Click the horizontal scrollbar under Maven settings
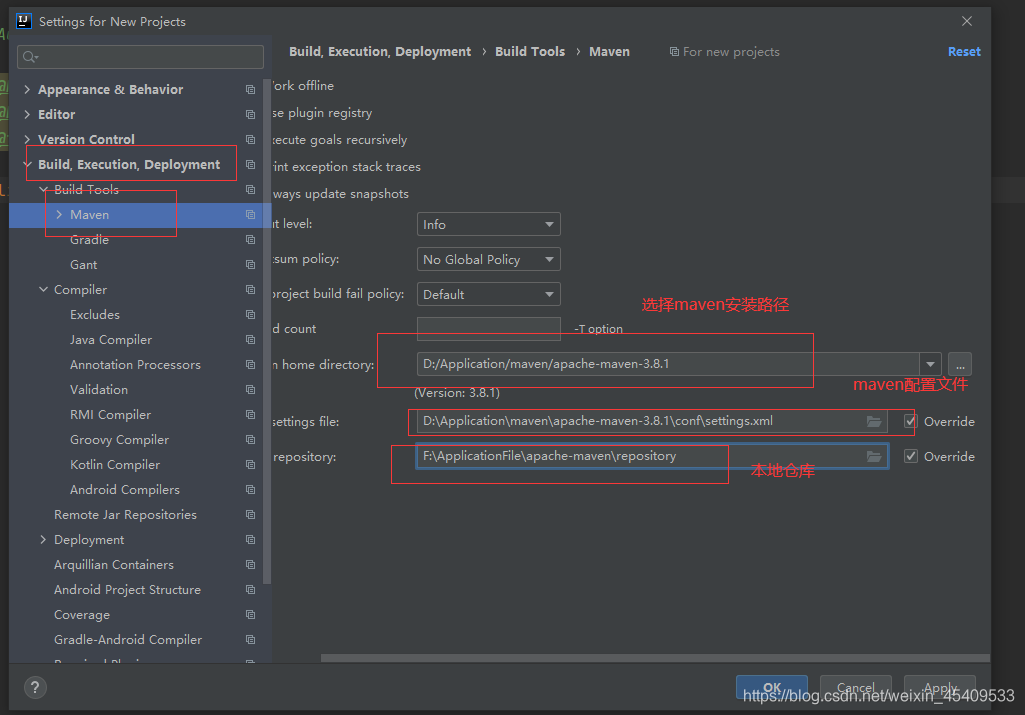 pyautogui.click(x=655, y=658)
